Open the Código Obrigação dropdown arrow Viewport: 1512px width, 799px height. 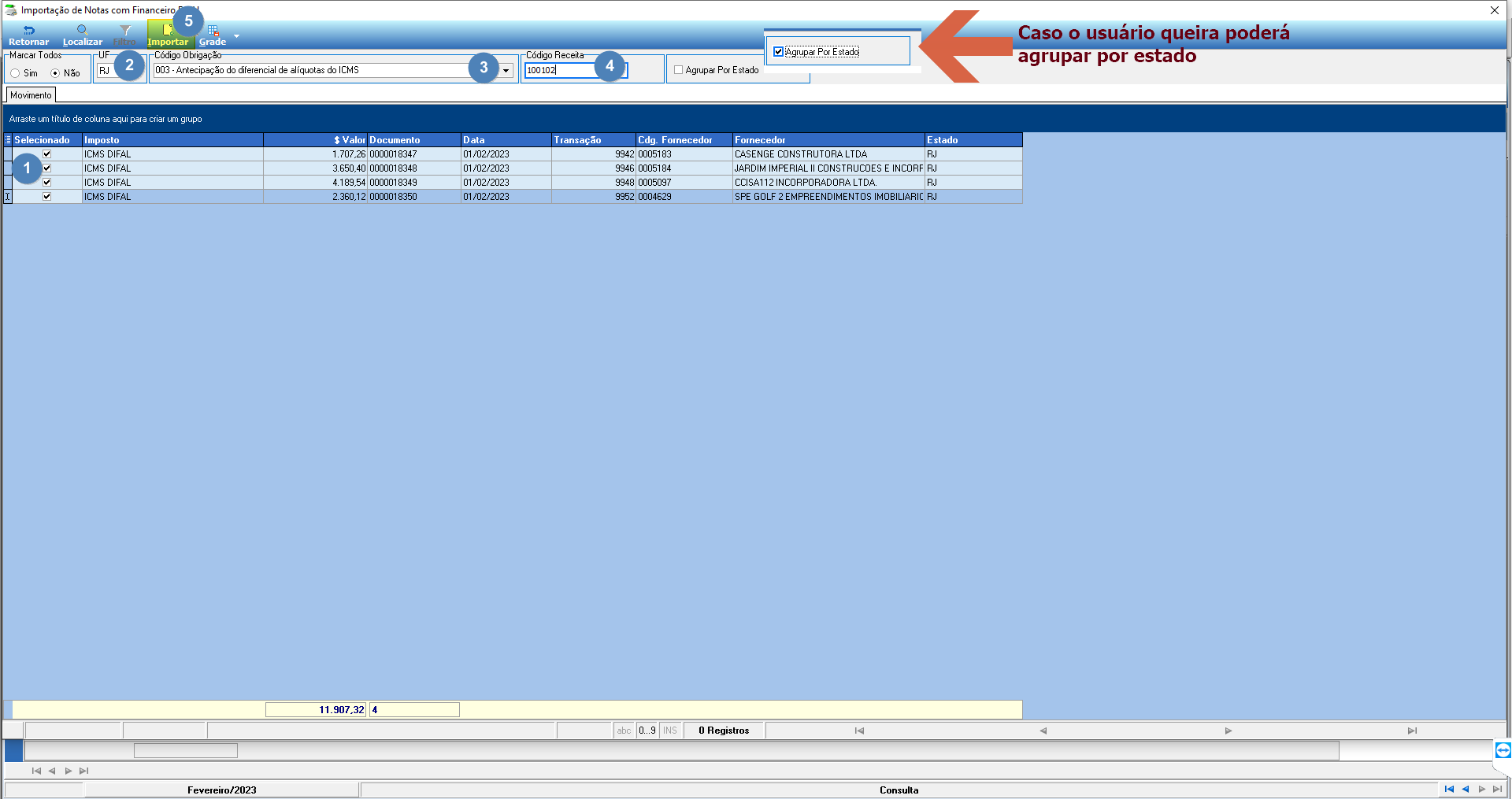[x=506, y=71]
